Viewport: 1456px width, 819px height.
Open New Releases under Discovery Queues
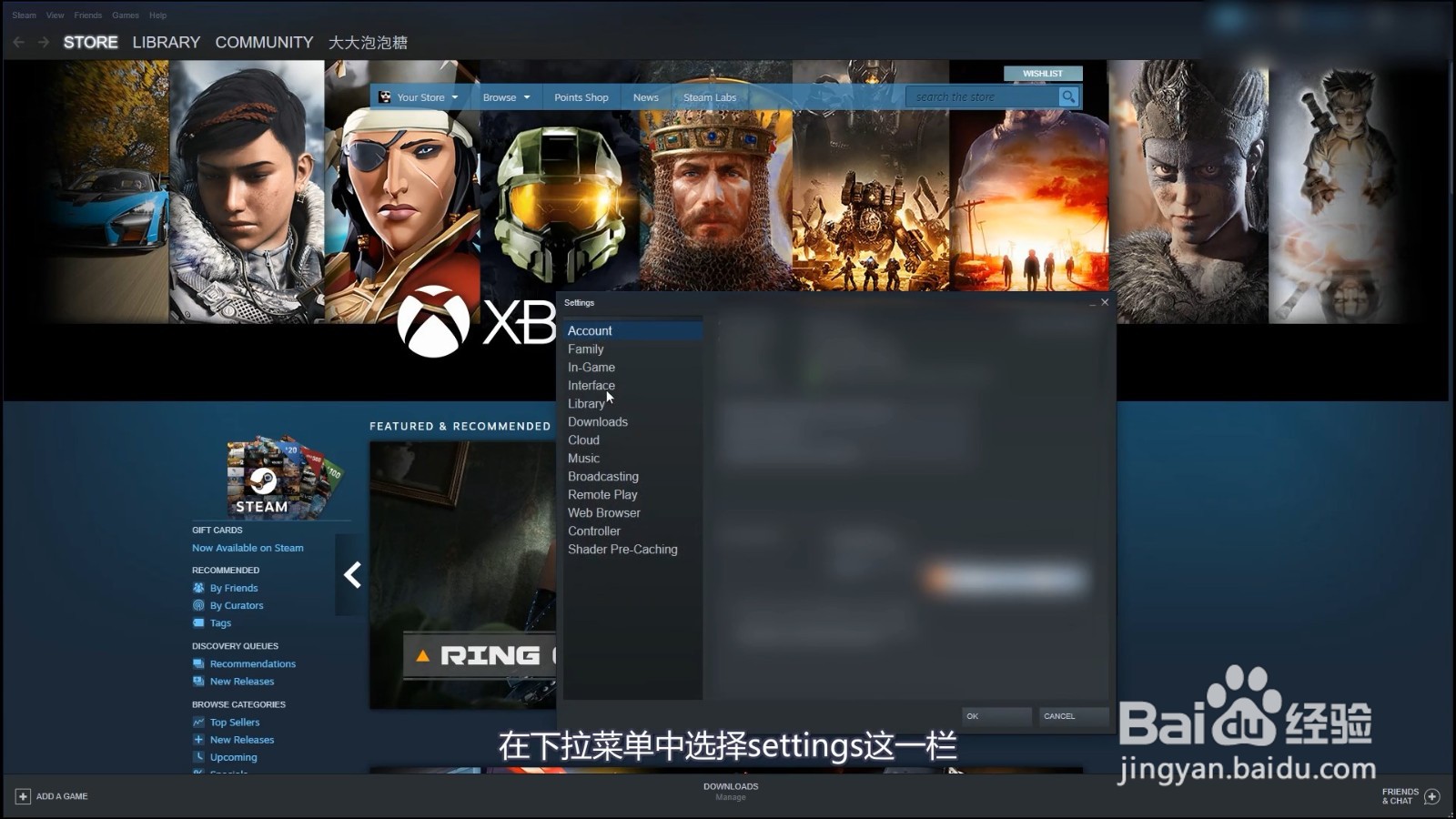pos(242,681)
